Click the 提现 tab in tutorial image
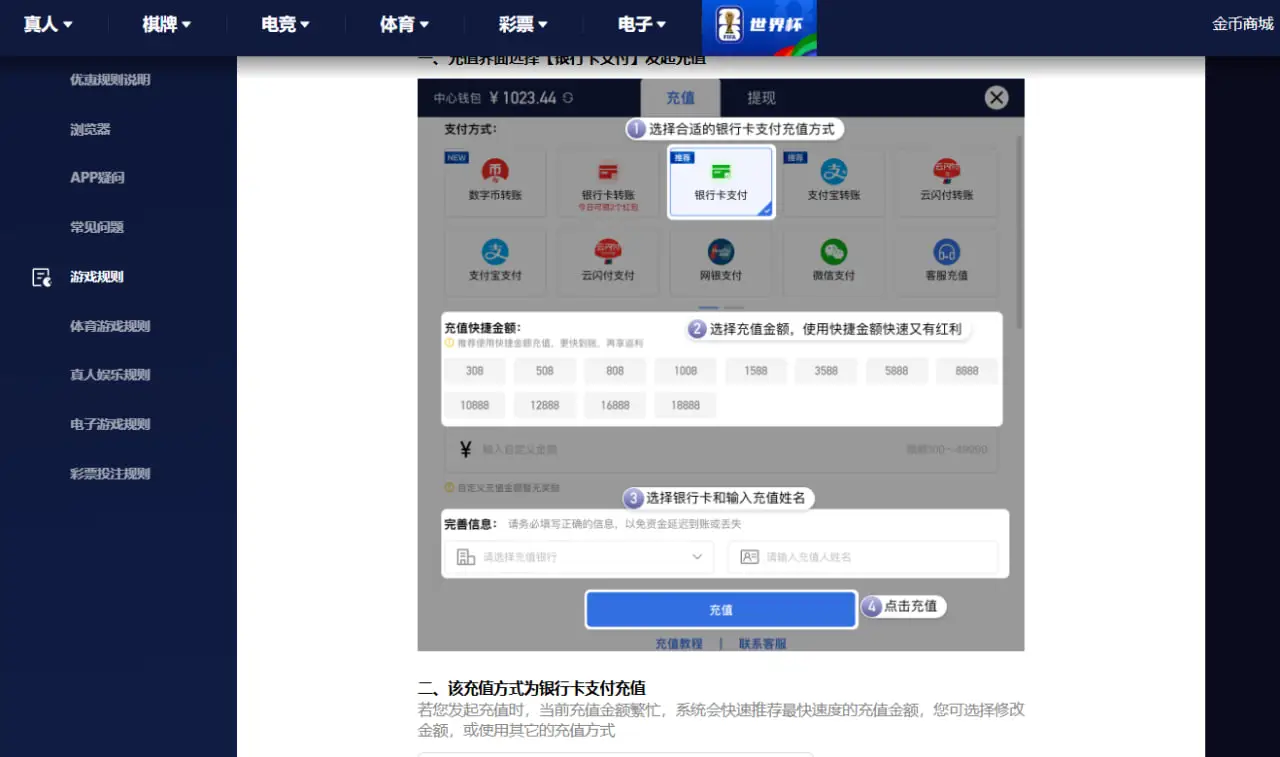The height and width of the screenshot is (757, 1280). 761,98
